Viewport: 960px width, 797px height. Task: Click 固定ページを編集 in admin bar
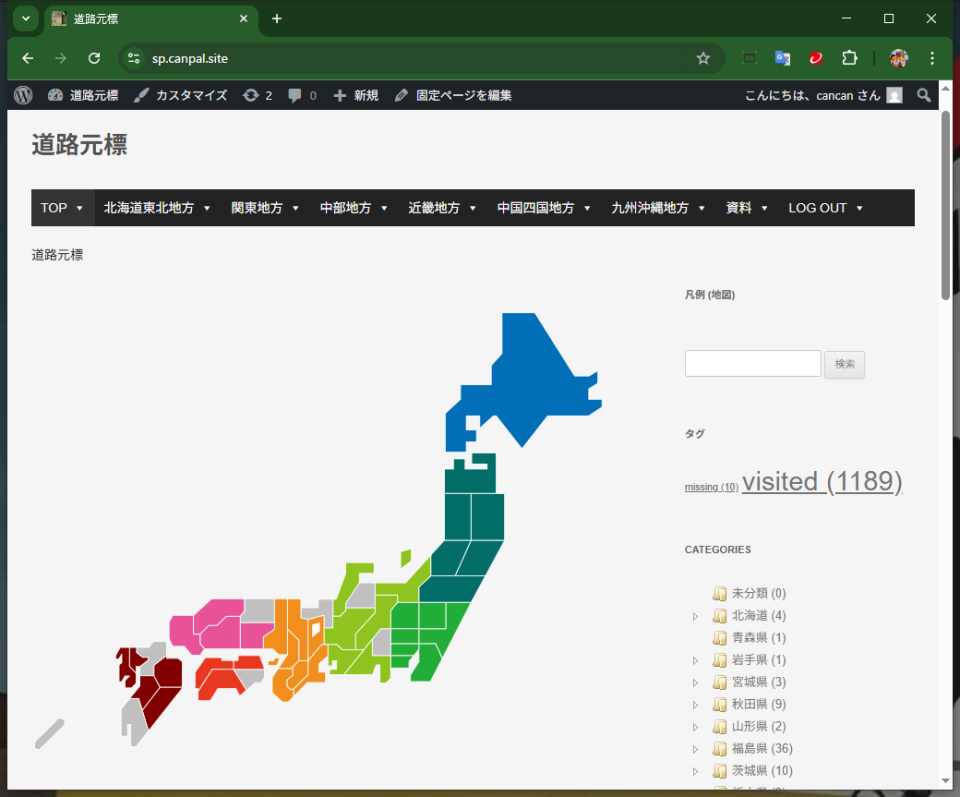click(453, 95)
